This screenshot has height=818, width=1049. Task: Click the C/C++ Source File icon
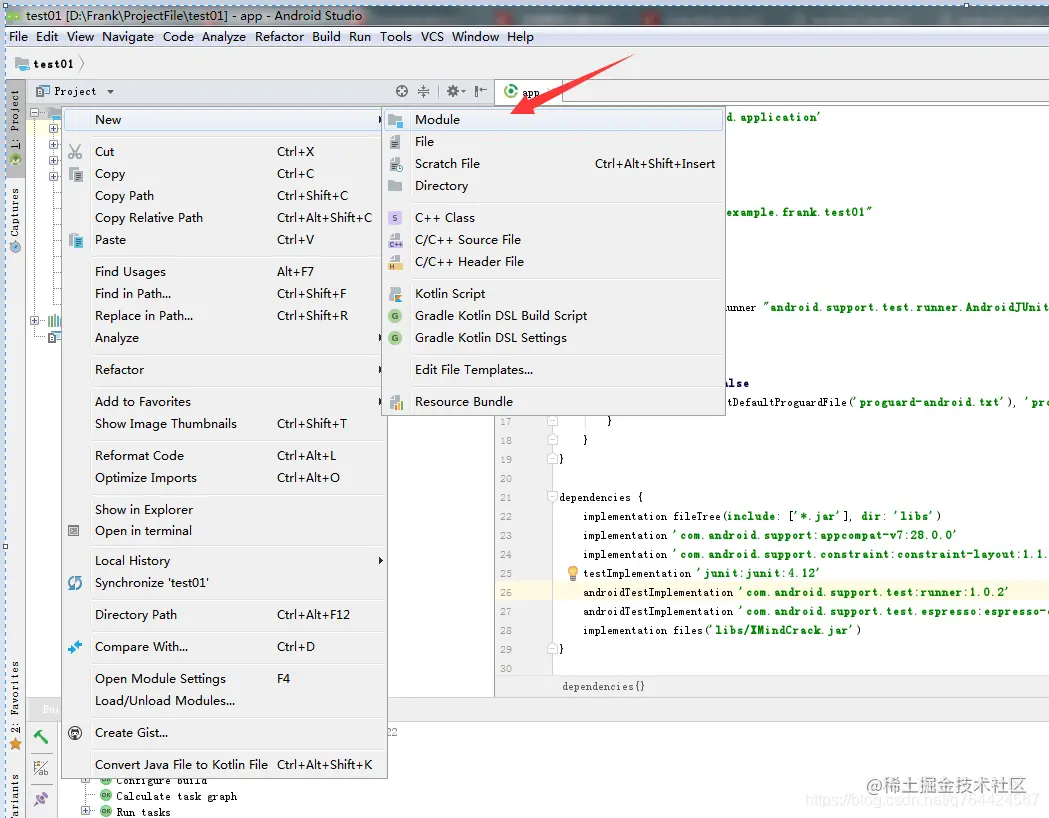tap(395, 241)
